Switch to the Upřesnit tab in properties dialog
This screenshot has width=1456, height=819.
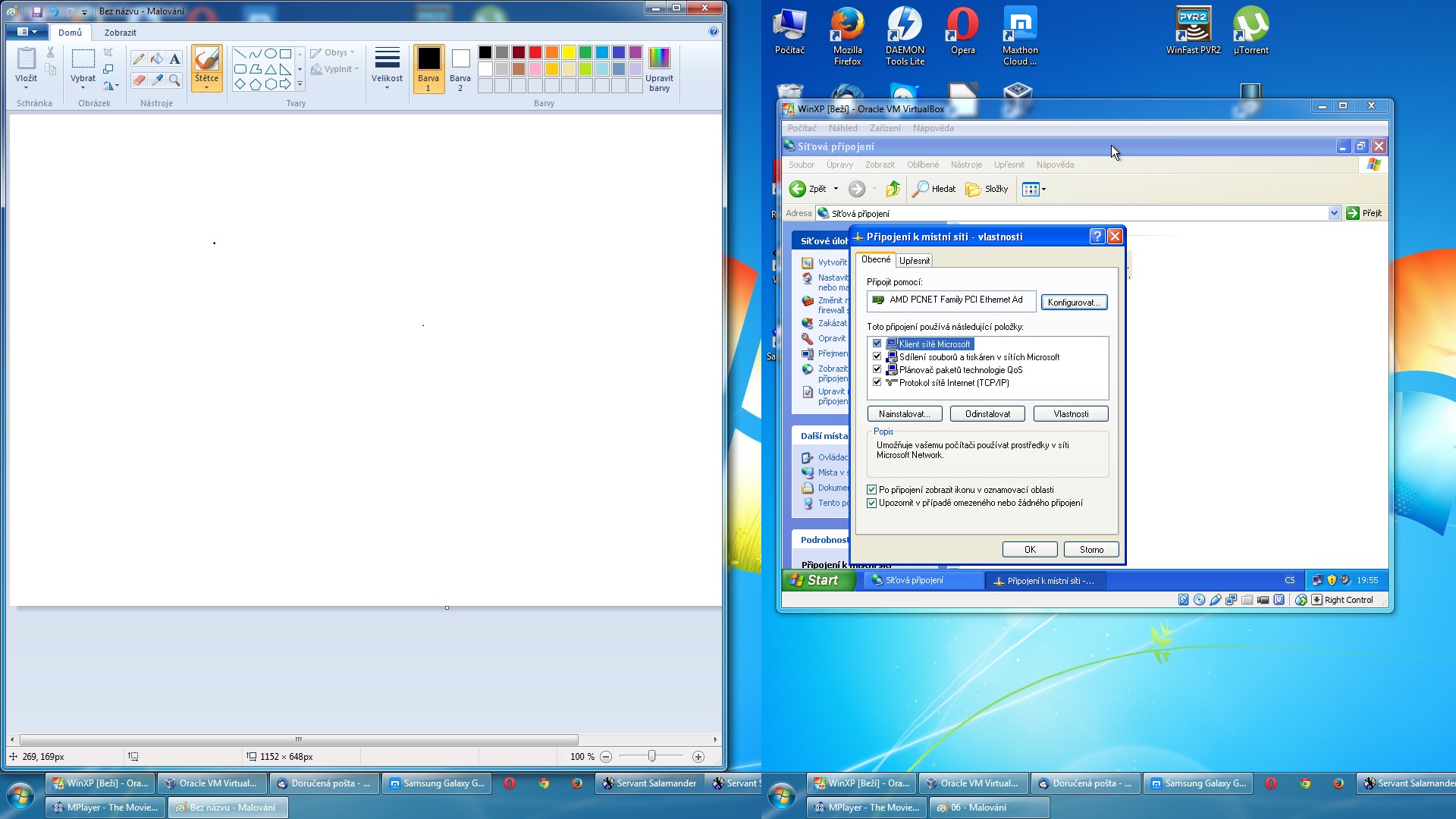(x=914, y=260)
